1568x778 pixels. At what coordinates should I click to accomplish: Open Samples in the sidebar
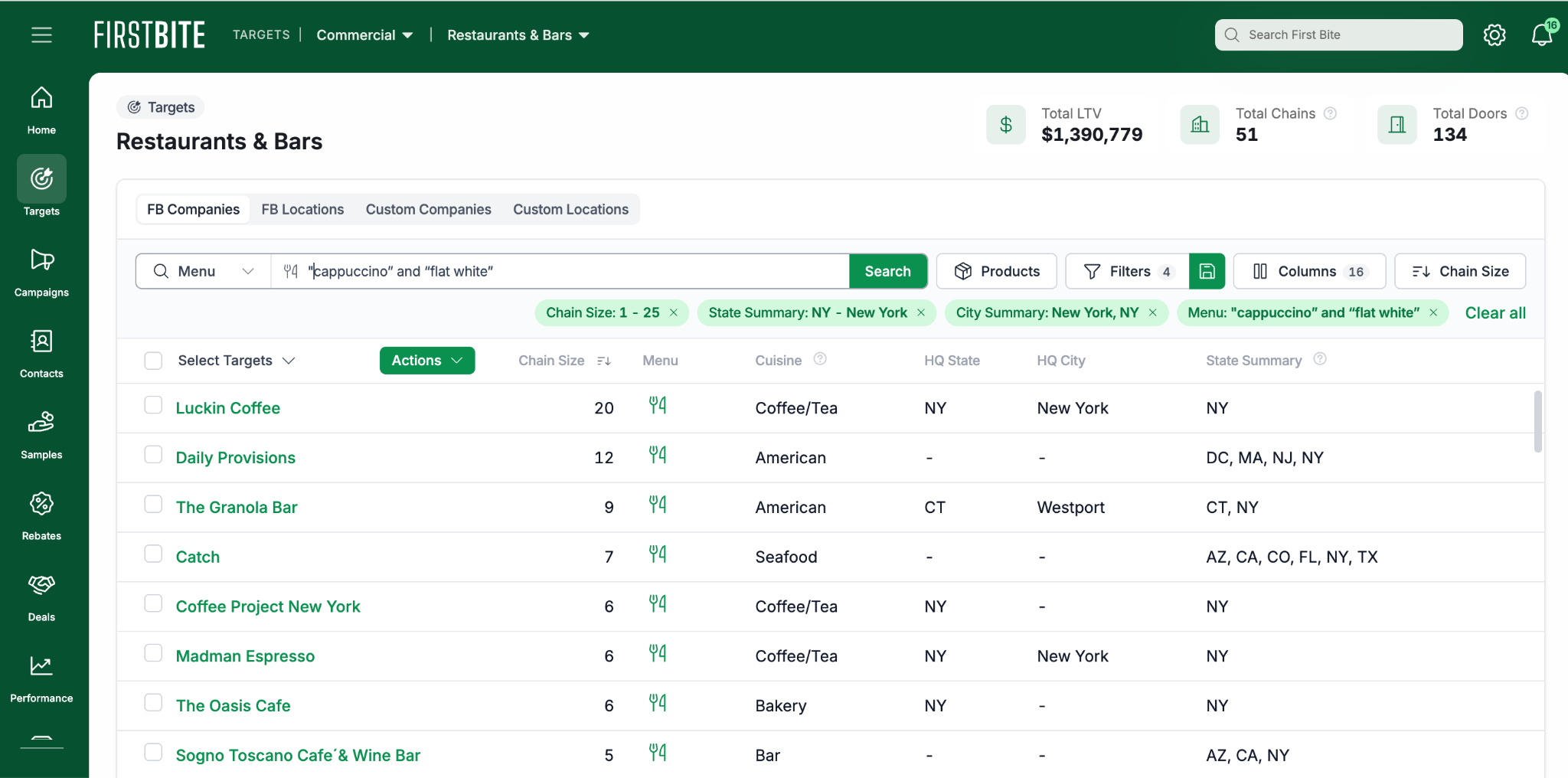[x=41, y=436]
